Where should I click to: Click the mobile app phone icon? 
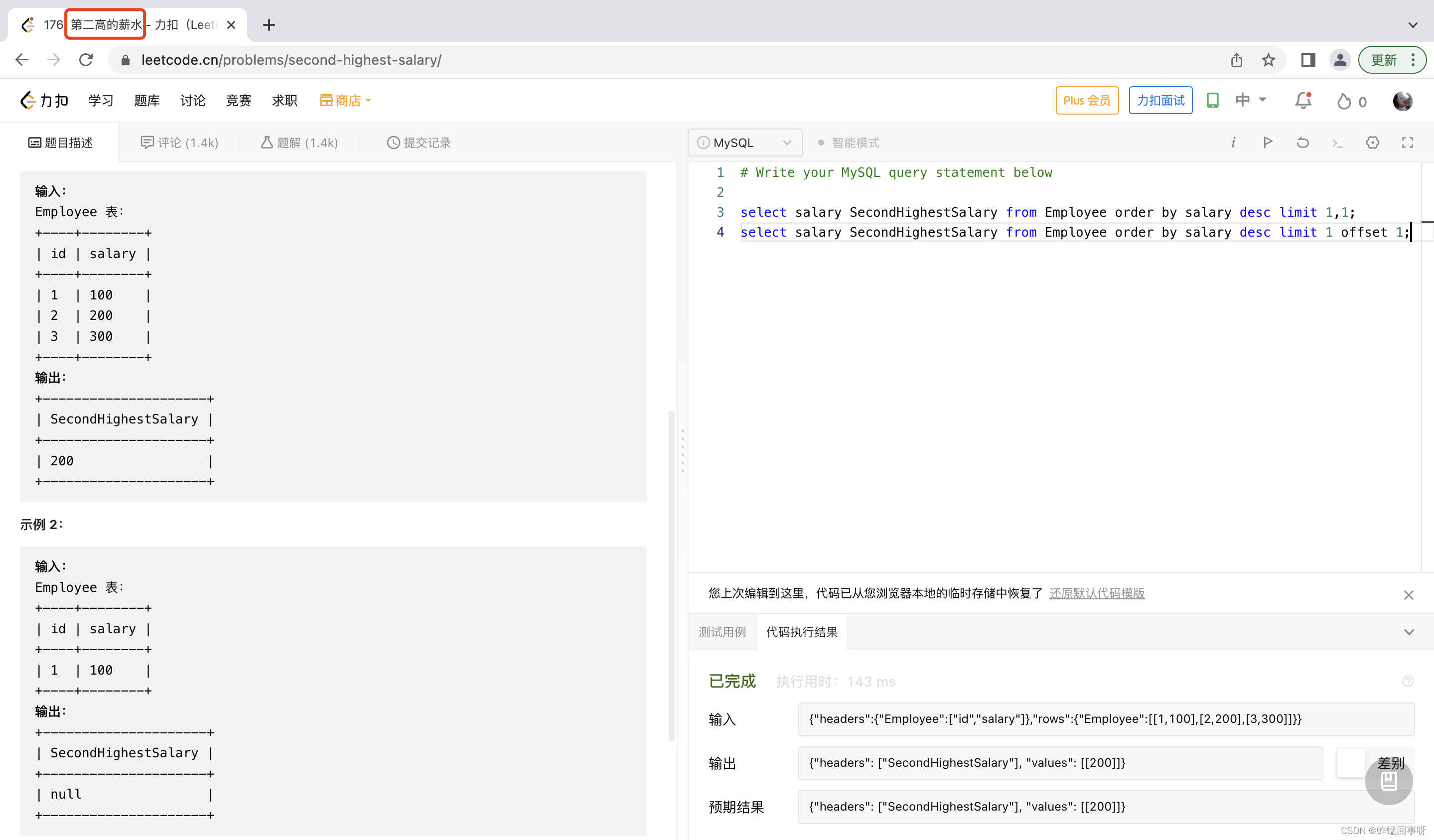pyautogui.click(x=1213, y=101)
